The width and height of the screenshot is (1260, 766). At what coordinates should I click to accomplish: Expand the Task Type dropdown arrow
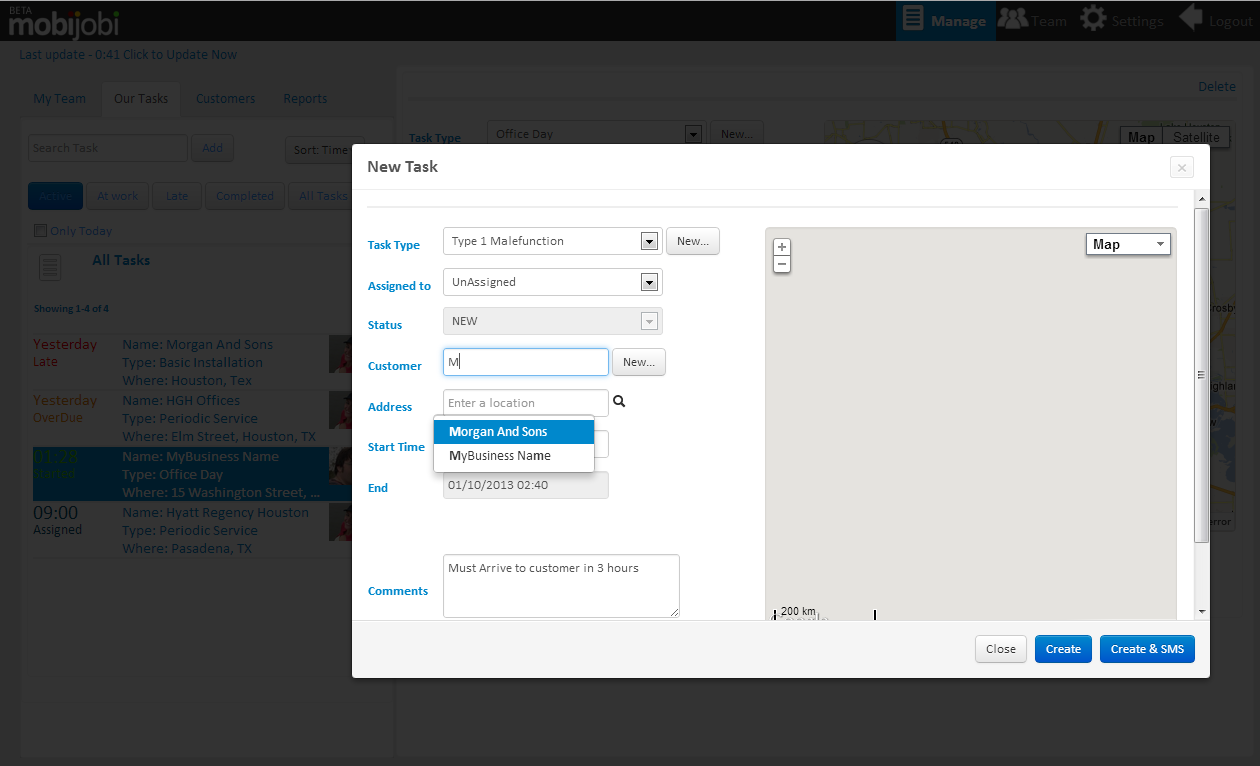(x=649, y=241)
